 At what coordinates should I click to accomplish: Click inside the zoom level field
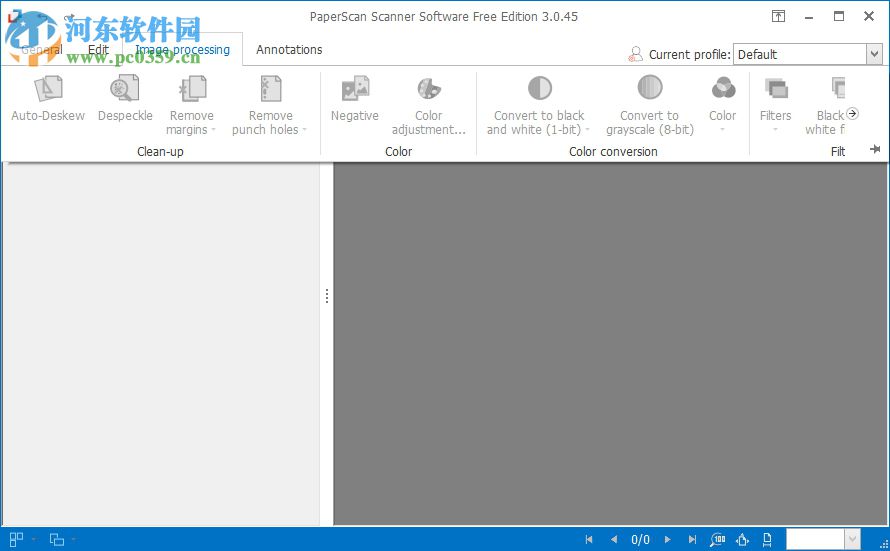pyautogui.click(x=815, y=539)
